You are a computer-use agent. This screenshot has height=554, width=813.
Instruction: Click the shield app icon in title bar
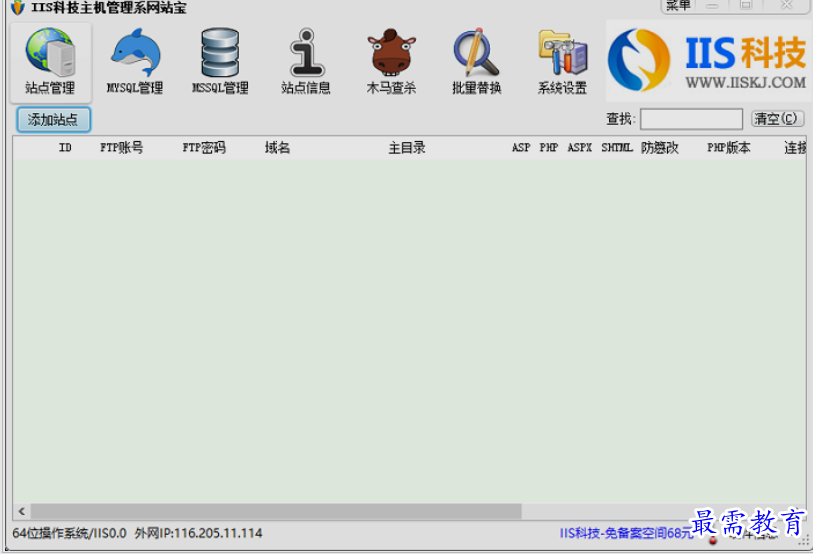[18, 7]
